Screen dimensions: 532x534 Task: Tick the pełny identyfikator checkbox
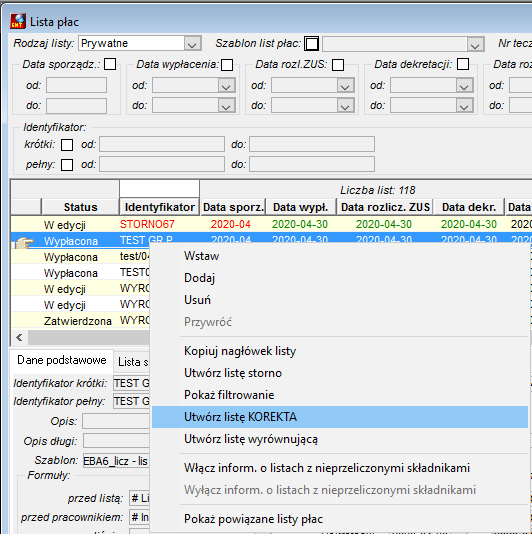coord(67,165)
